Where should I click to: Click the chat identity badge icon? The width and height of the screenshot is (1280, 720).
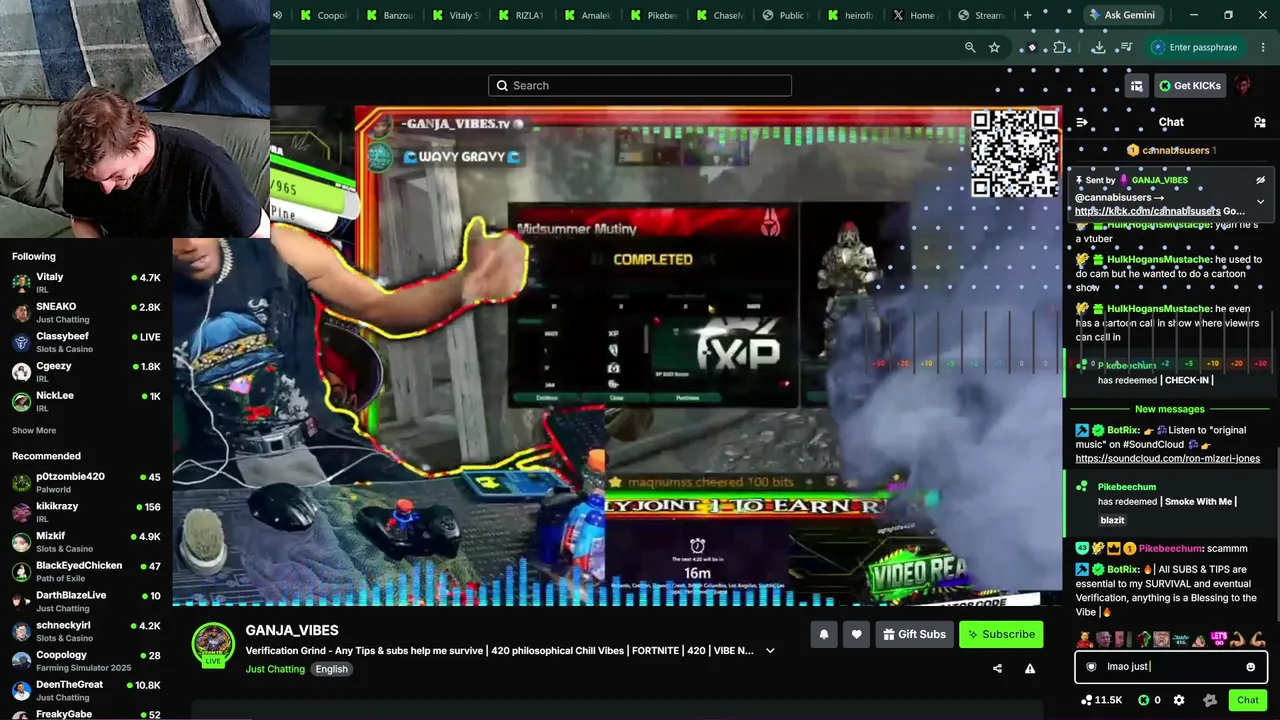coord(1091,667)
